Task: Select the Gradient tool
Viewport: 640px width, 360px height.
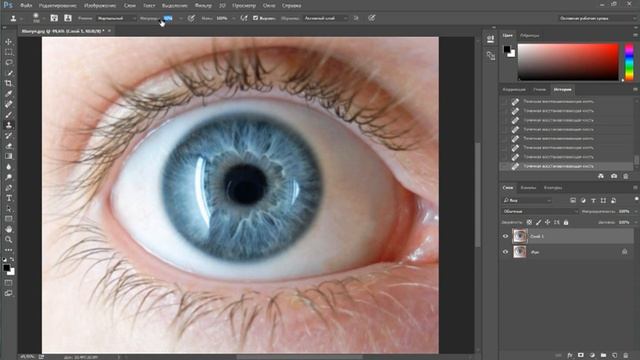Action: tap(9, 156)
